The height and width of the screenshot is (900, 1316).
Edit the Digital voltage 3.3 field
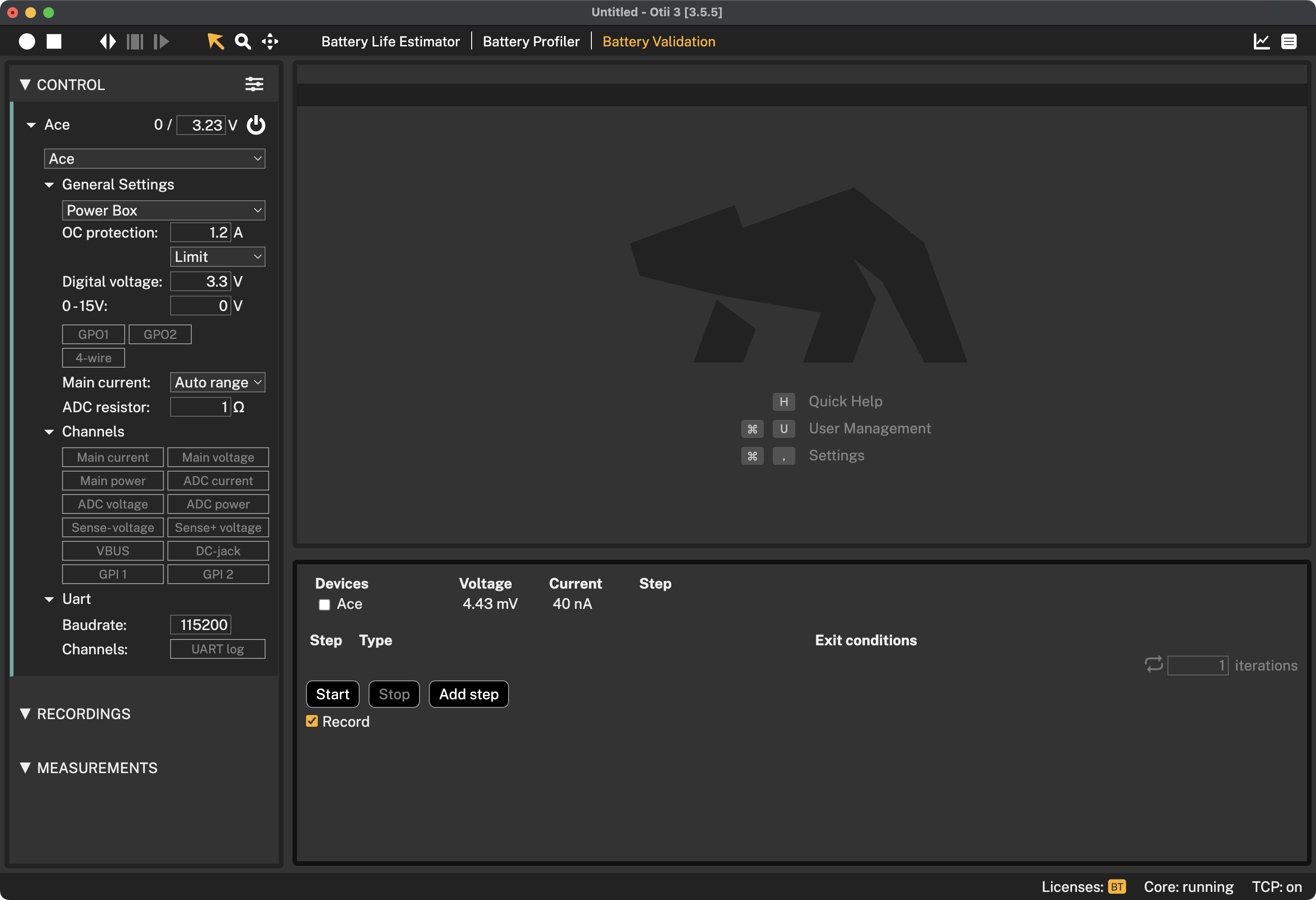tap(200, 281)
